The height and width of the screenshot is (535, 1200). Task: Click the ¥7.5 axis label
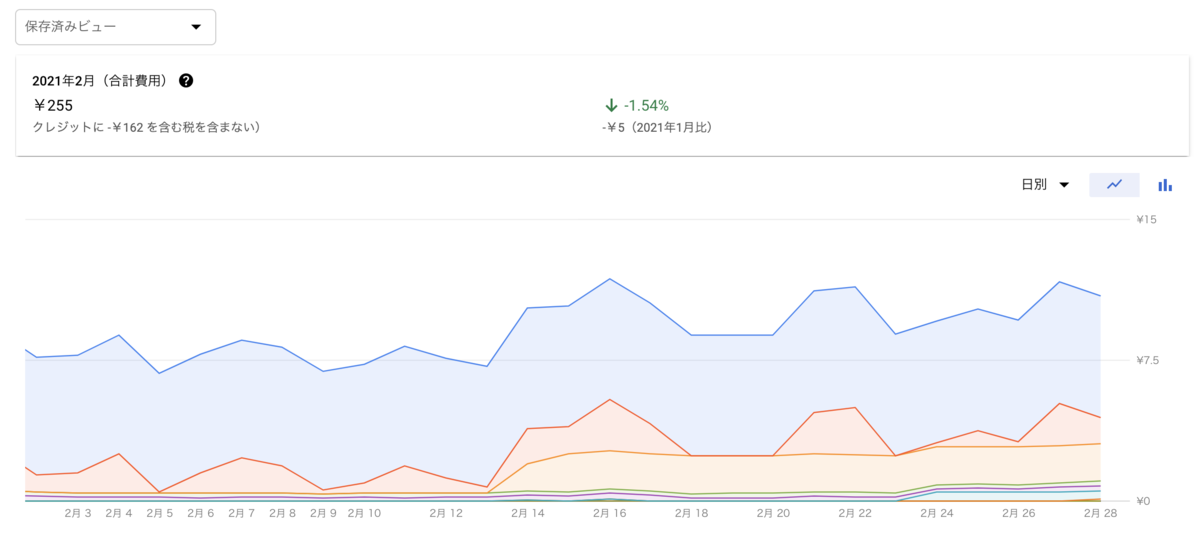tap(1149, 360)
